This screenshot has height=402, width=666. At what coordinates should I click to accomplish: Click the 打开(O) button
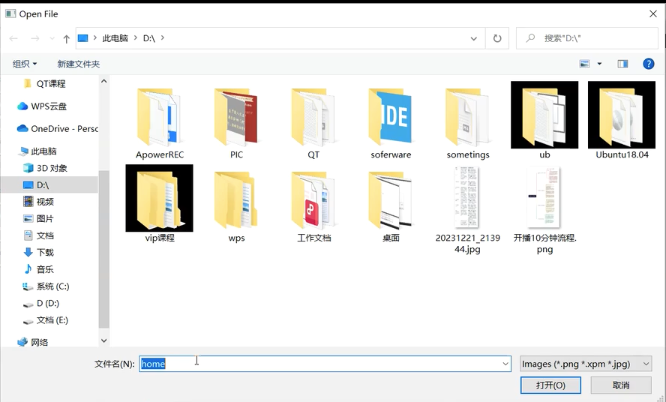point(550,385)
